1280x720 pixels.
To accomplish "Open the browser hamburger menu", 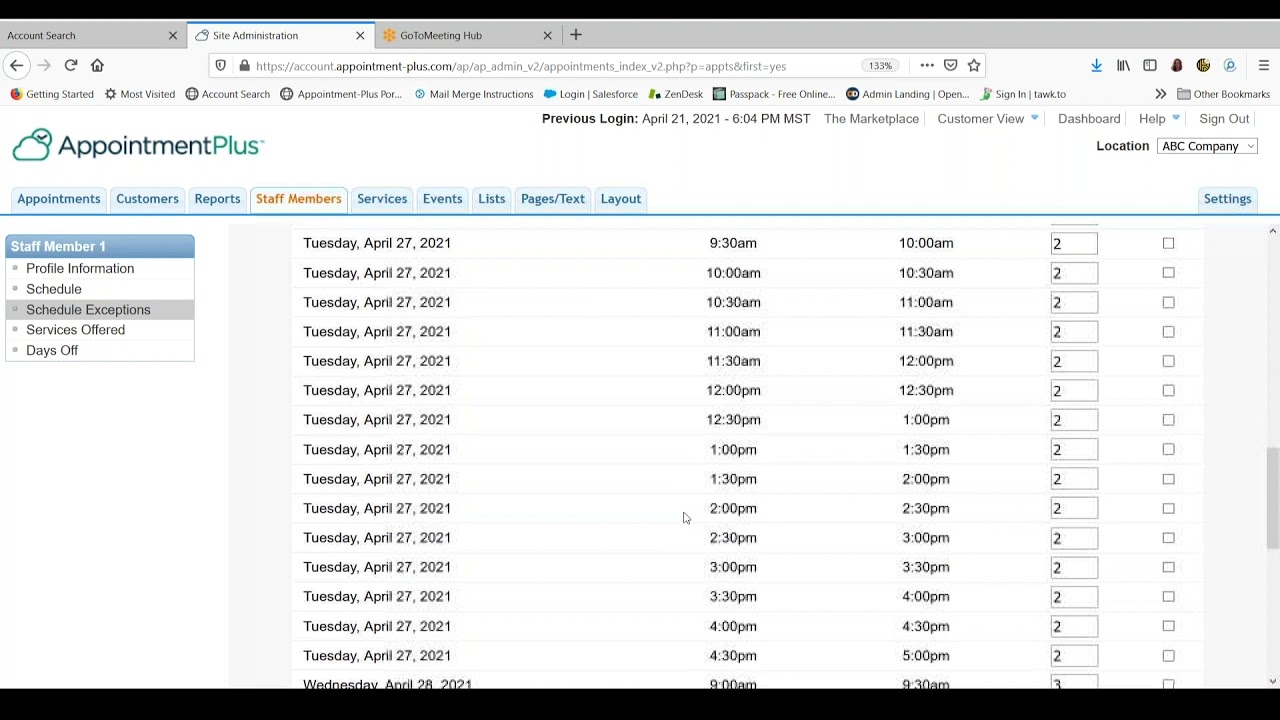I will click(x=1264, y=65).
